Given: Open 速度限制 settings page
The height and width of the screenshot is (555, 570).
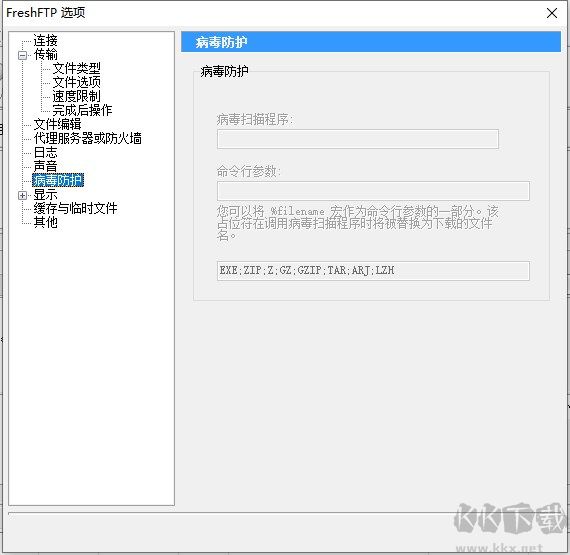Looking at the screenshot, I should tap(76, 96).
